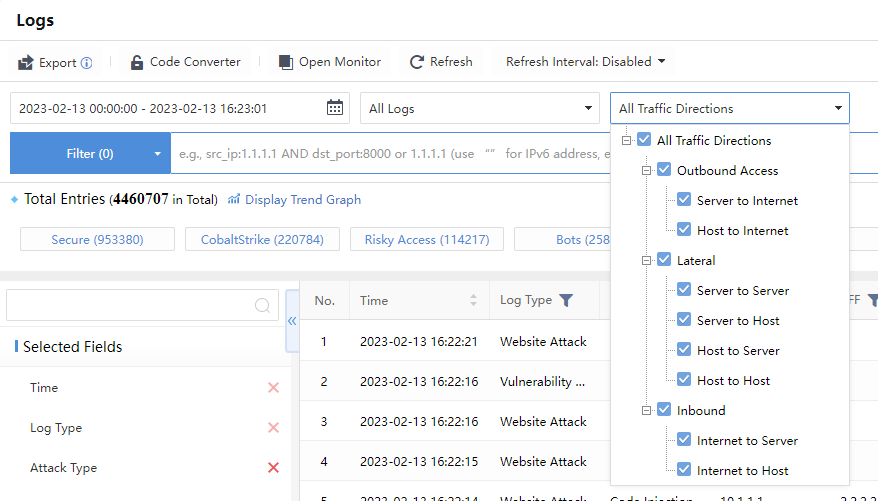Click the Refresh circular arrow icon
The width and height of the screenshot is (878, 501).
(417, 62)
